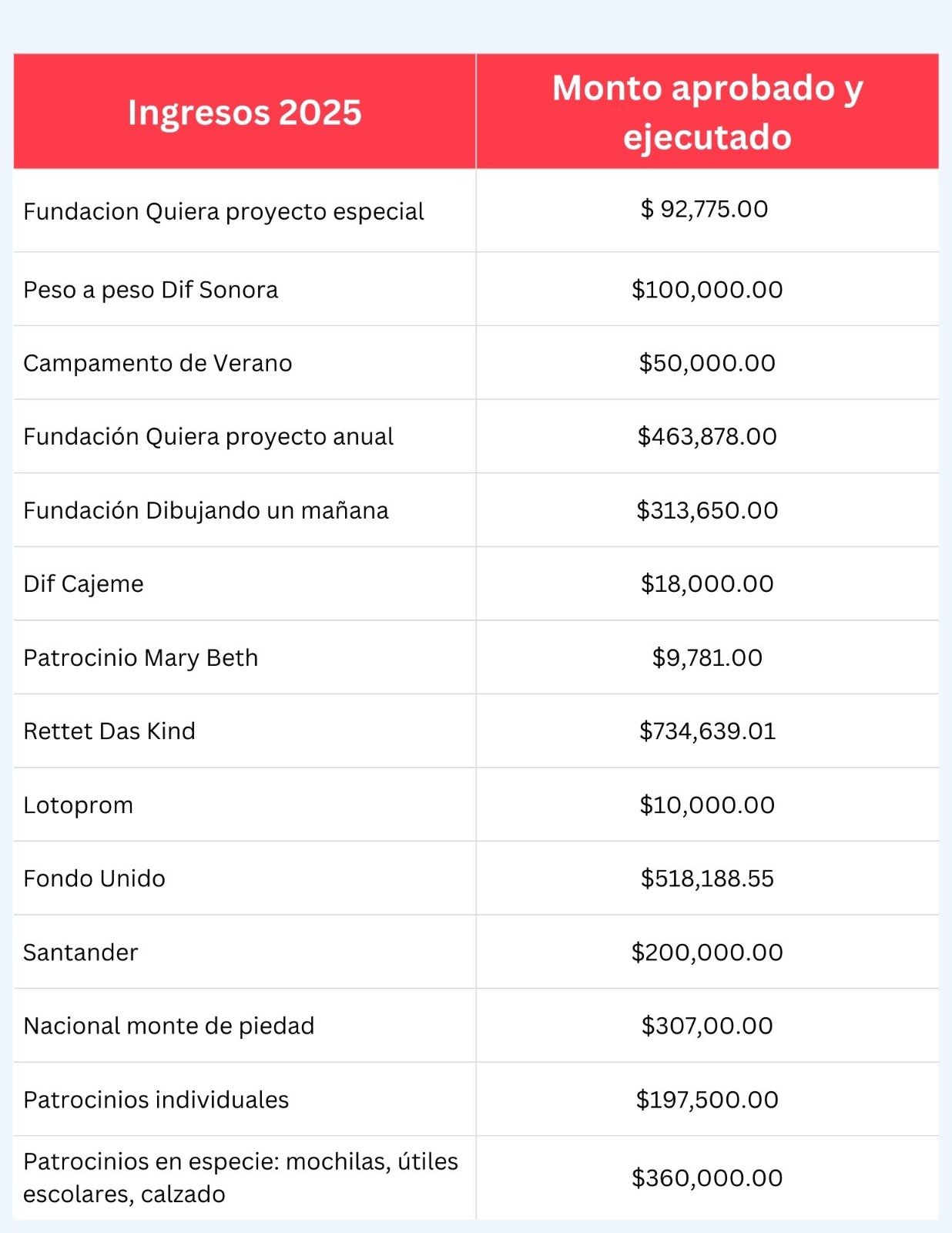Select the $197,500.00 amount cell
This screenshot has width=952, height=1233.
point(707,1100)
